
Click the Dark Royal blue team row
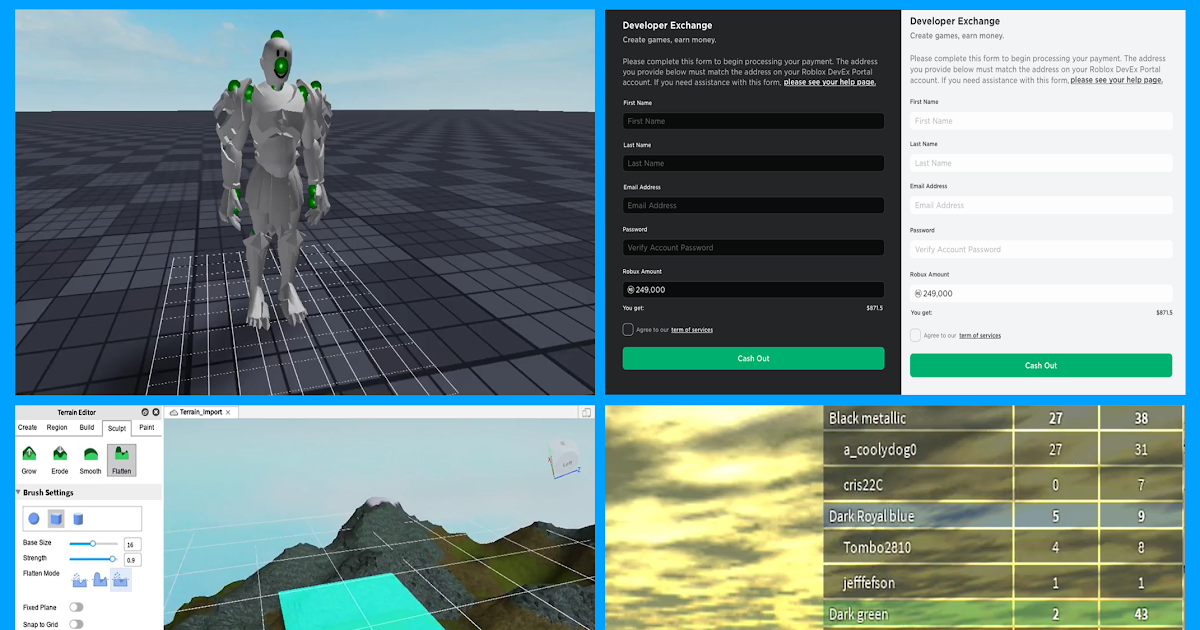point(1004,516)
